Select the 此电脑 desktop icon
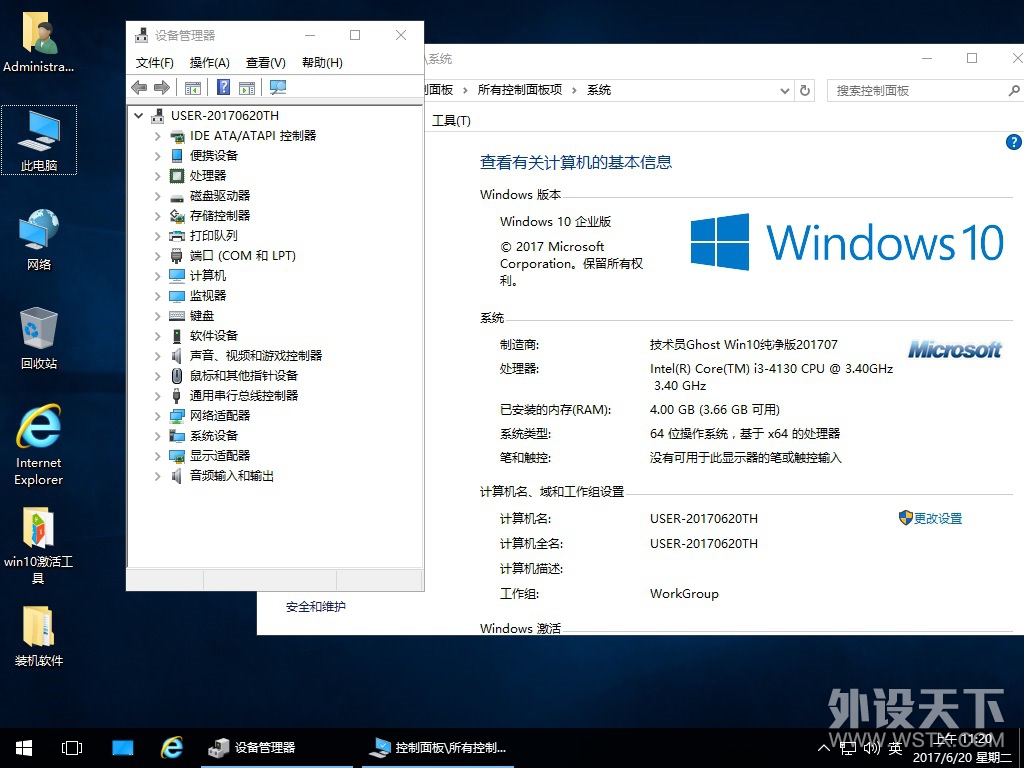Screen dimensions: 1024x768 point(39,140)
